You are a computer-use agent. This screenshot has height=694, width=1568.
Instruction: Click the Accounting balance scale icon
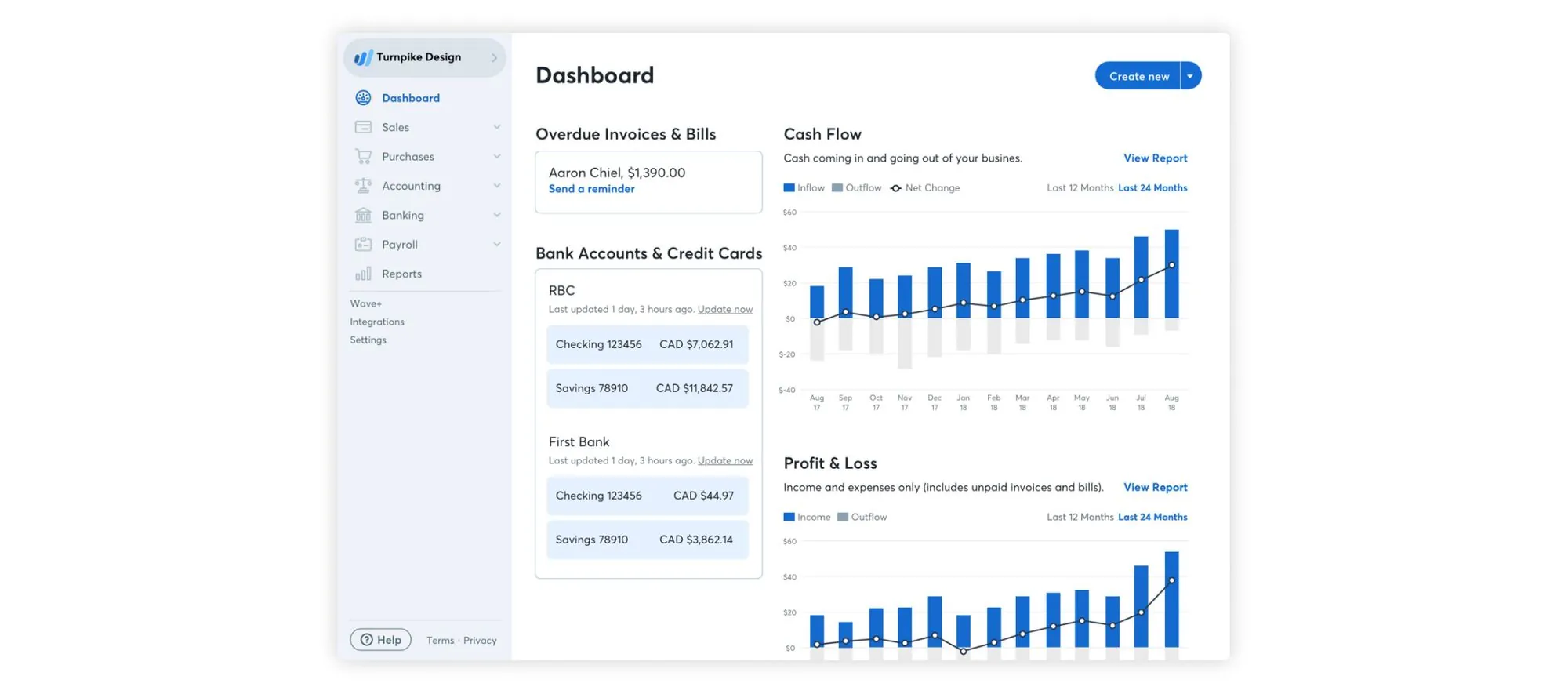pos(363,186)
